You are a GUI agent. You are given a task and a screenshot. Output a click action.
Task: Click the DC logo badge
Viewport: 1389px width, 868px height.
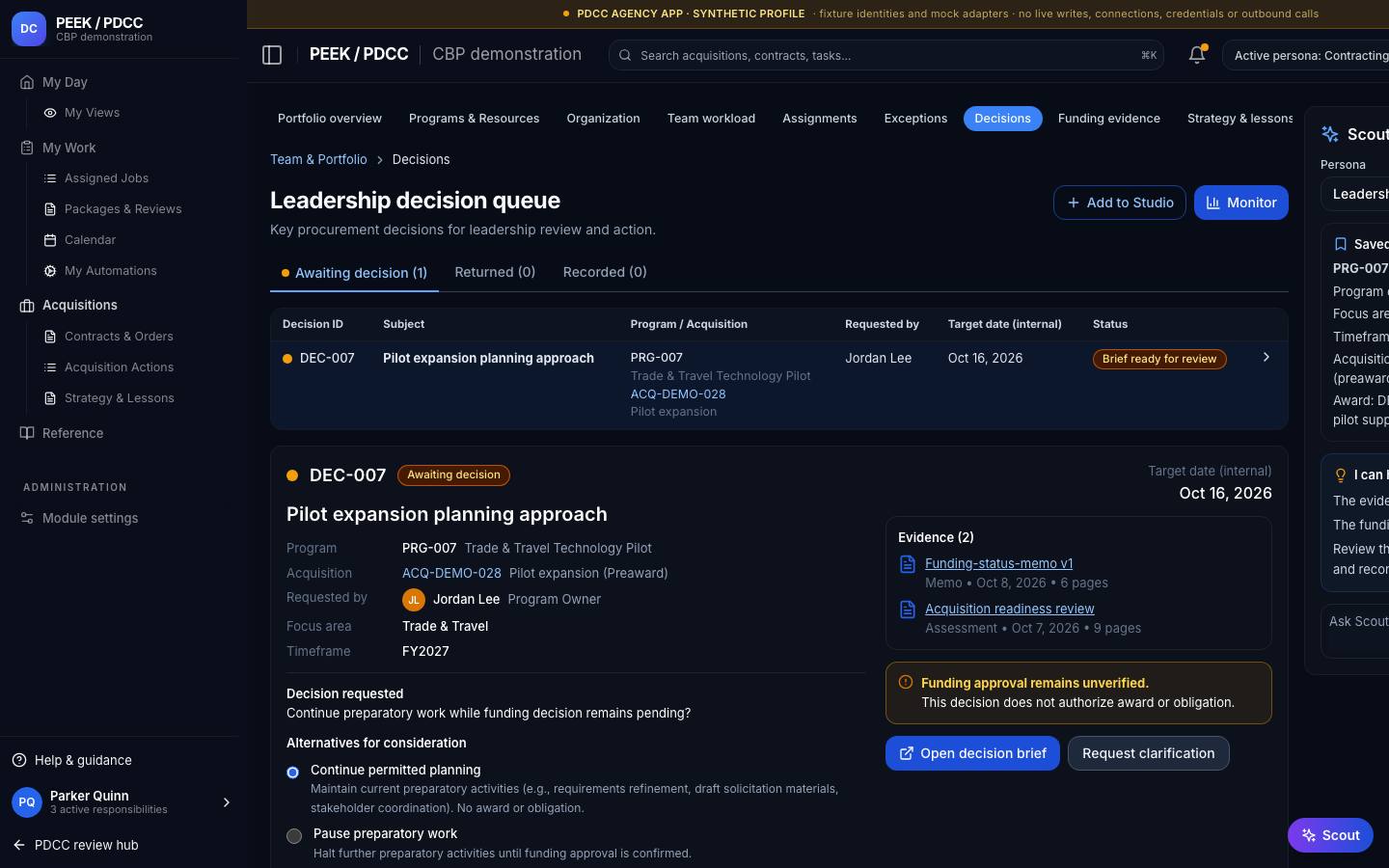pyautogui.click(x=29, y=29)
